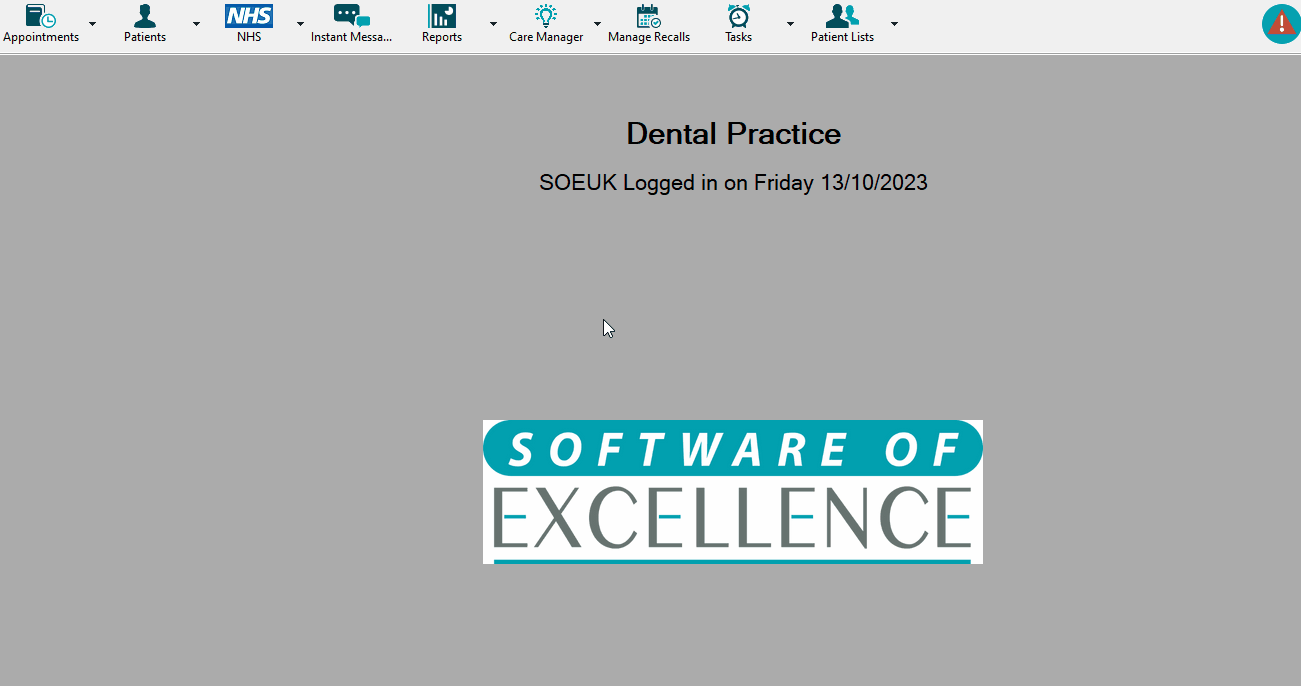Expand the Patient Lists dropdown arrow
1301x686 pixels.
point(894,23)
